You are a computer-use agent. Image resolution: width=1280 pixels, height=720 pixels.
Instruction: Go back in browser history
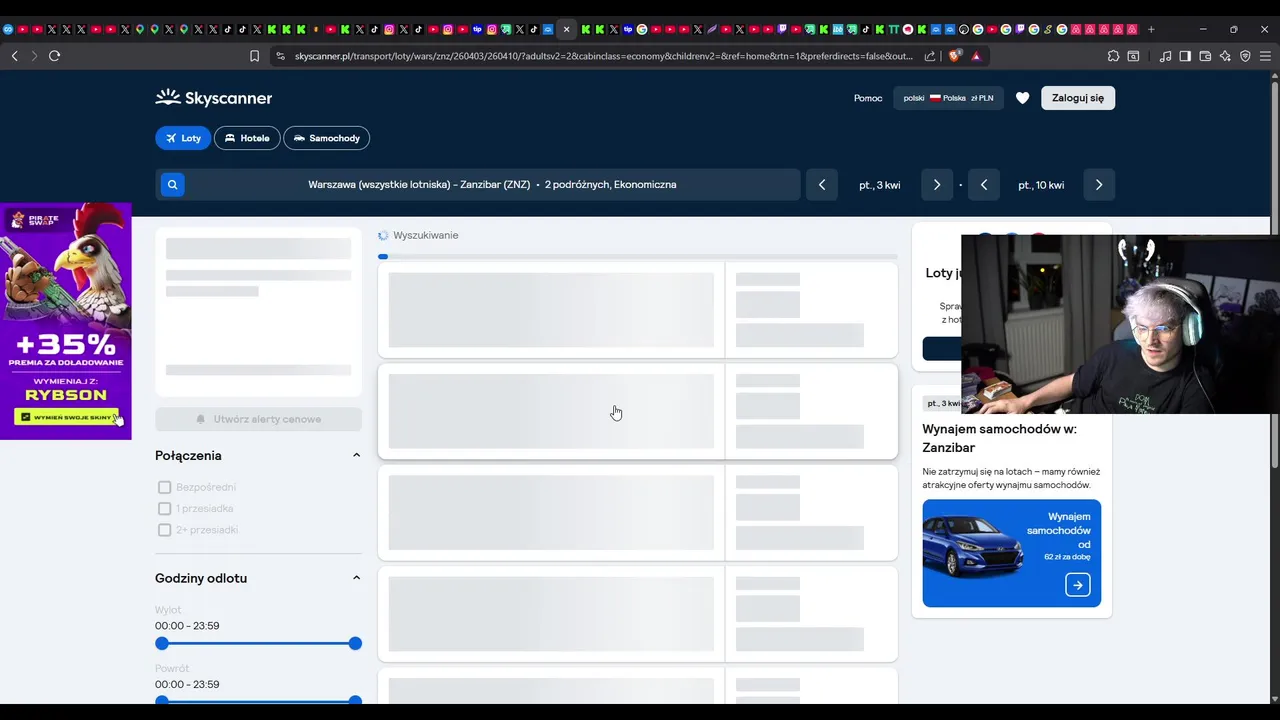point(14,56)
